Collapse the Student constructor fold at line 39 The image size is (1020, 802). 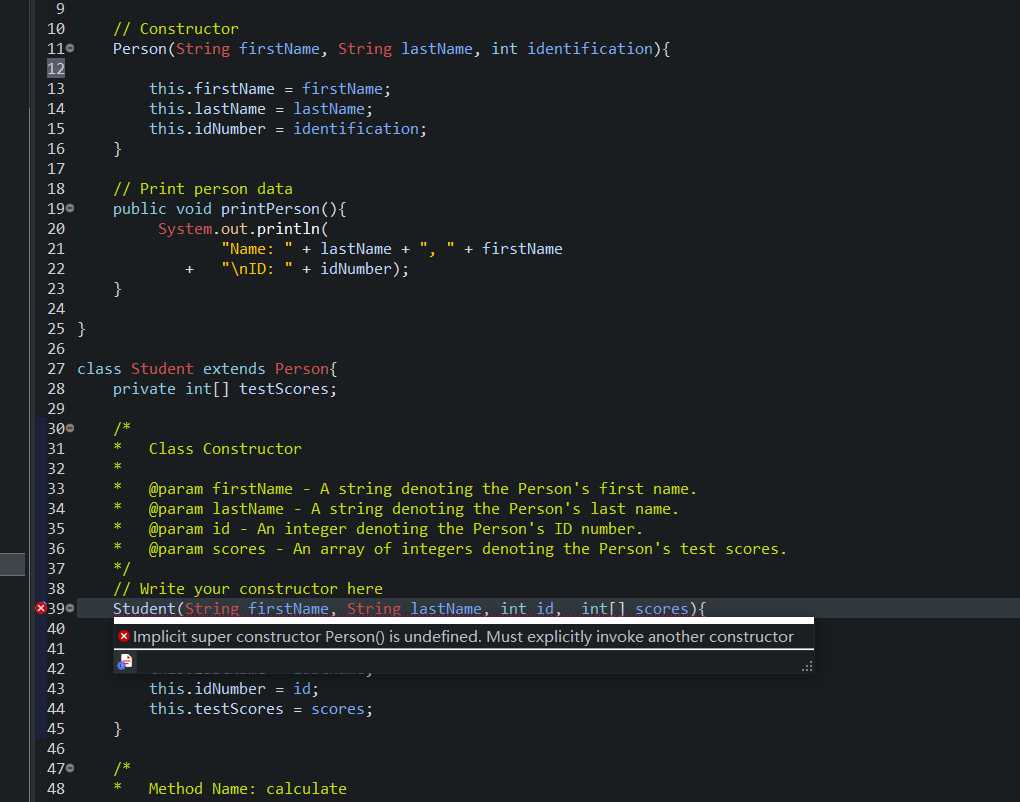70,608
